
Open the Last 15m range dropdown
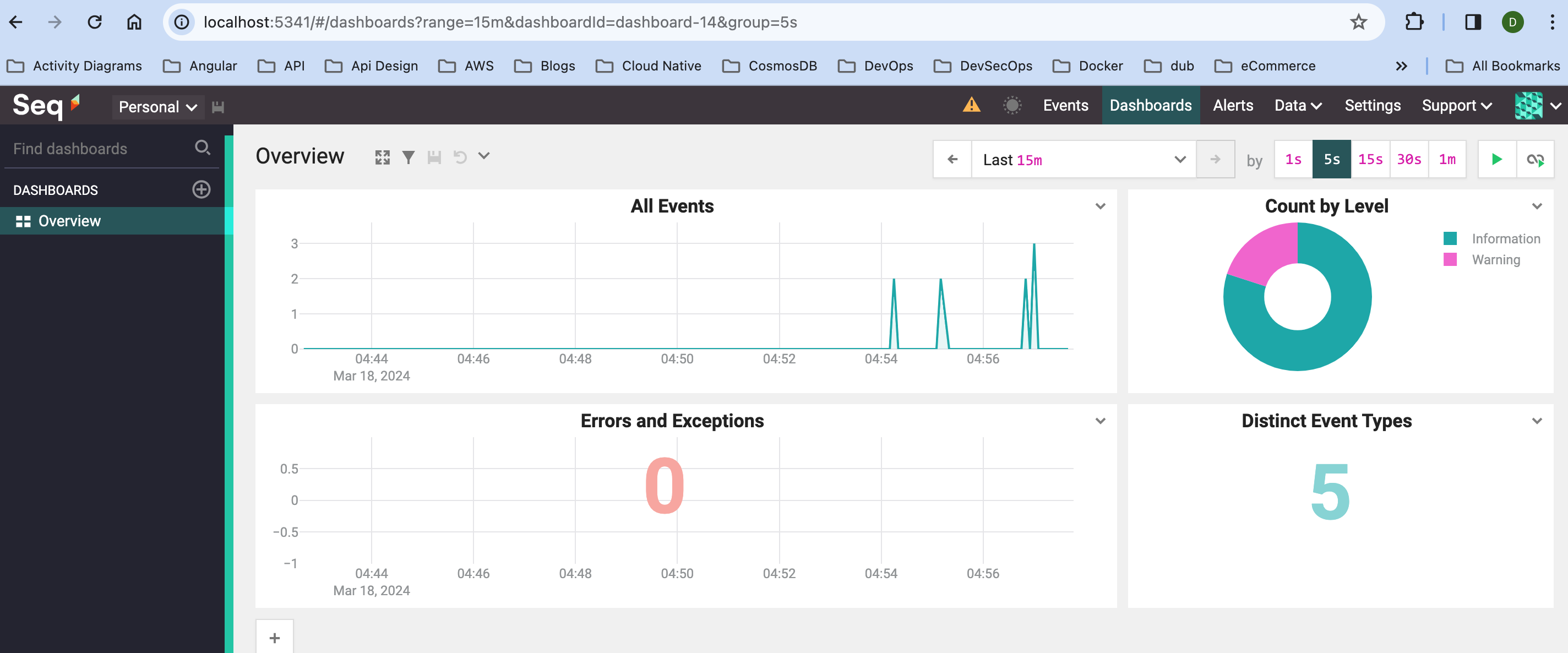pos(1083,160)
